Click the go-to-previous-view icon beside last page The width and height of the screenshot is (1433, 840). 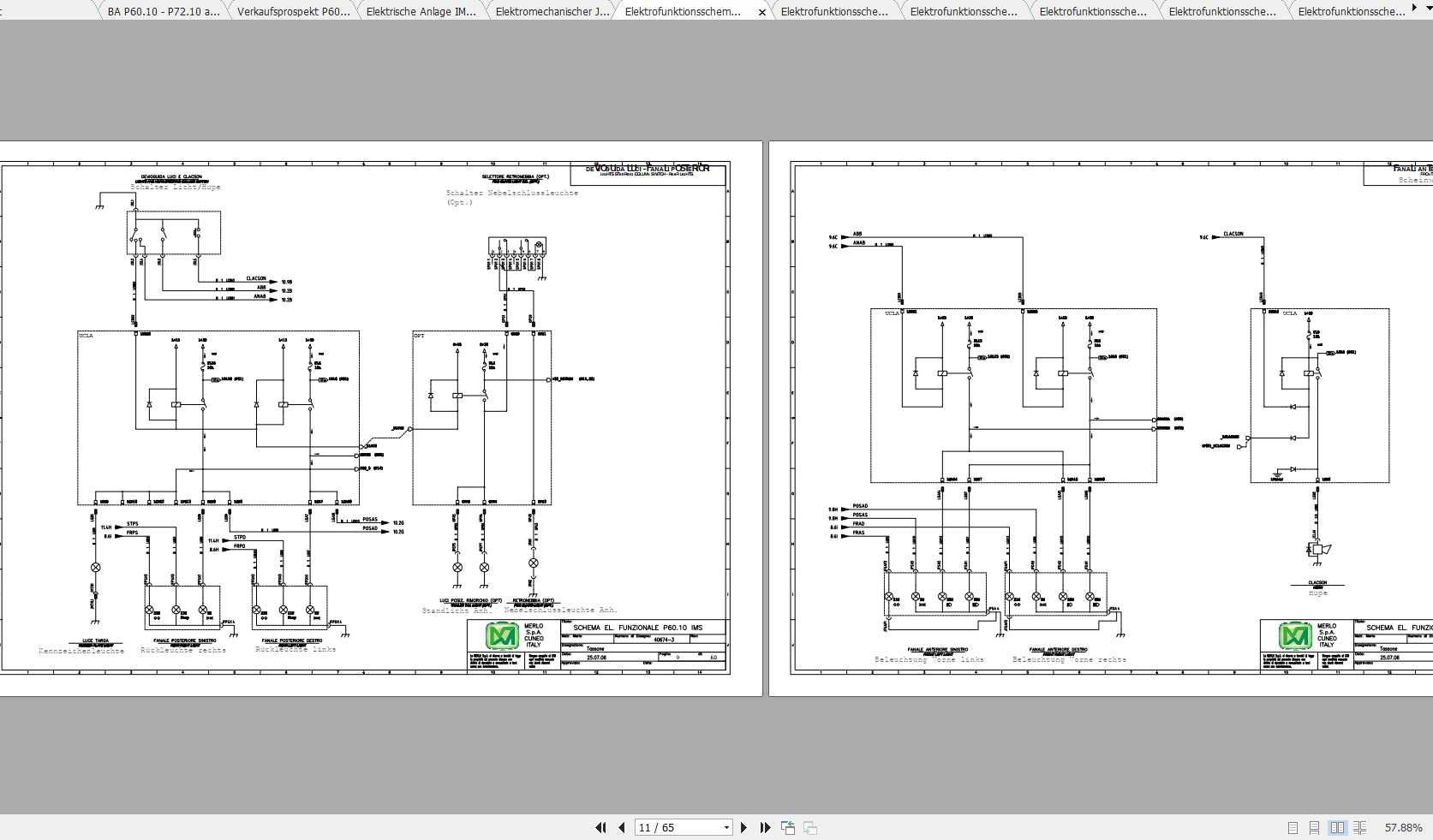[x=788, y=828]
